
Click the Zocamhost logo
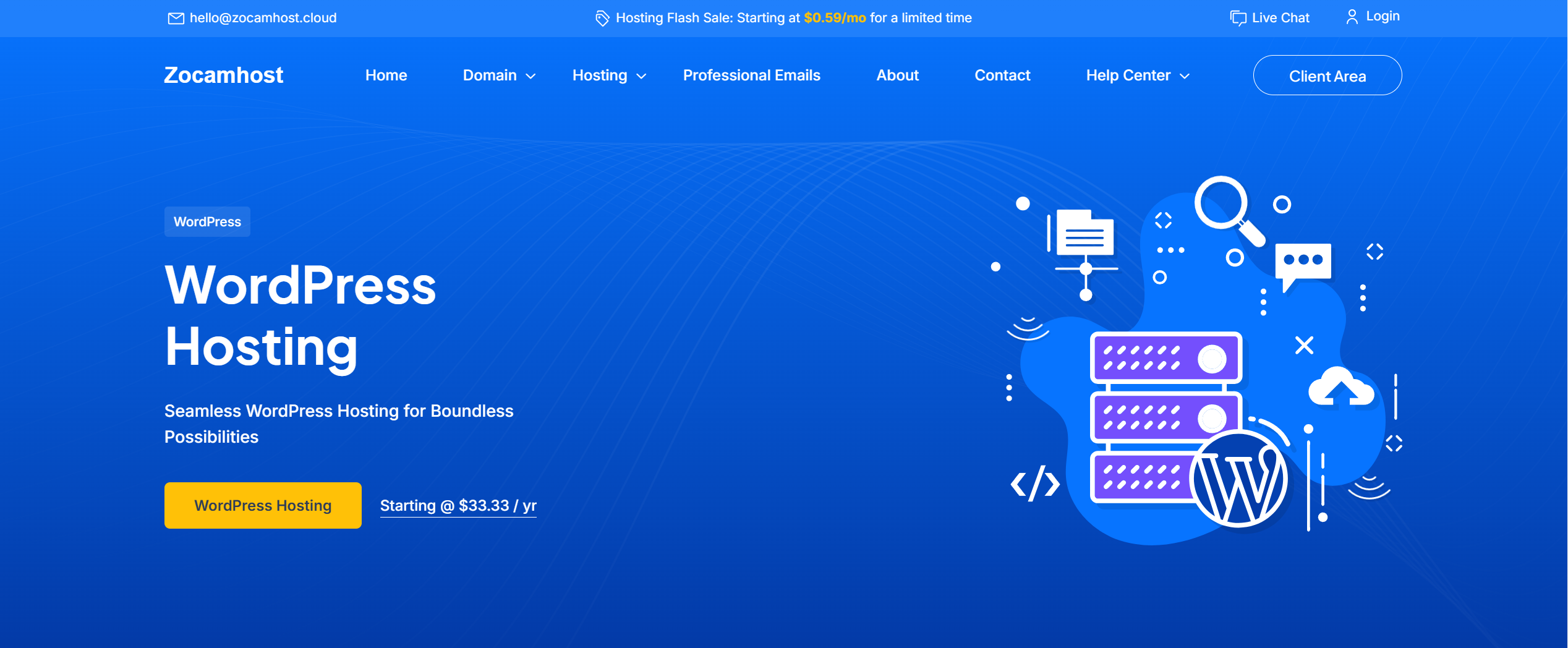[223, 75]
